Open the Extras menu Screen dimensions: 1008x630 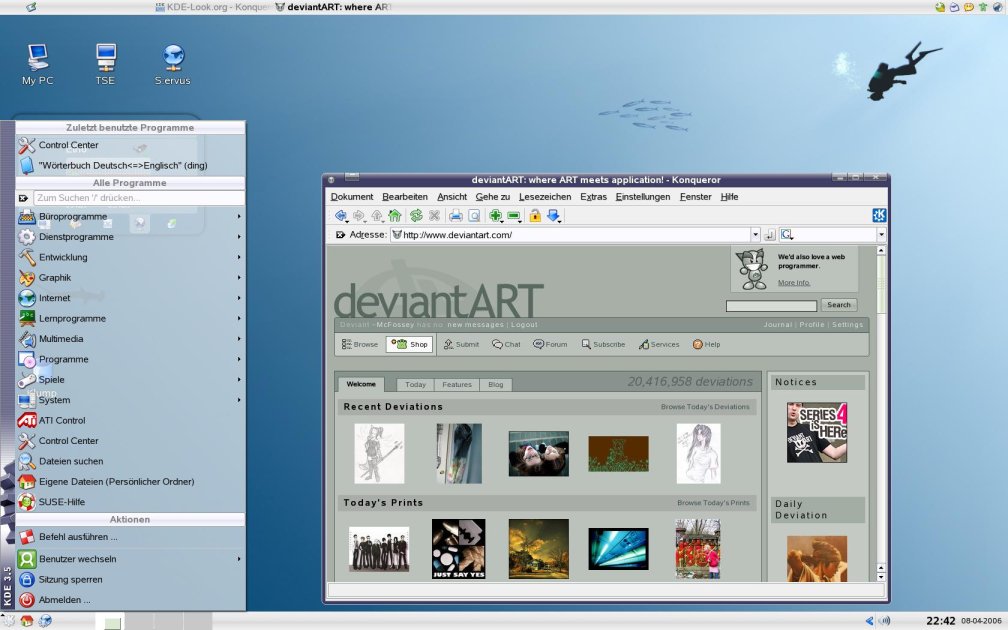[x=593, y=197]
